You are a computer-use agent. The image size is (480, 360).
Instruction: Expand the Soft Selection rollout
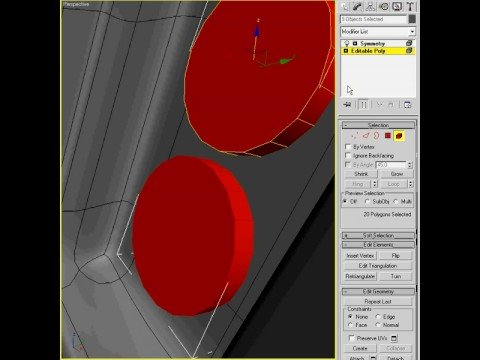click(378, 236)
